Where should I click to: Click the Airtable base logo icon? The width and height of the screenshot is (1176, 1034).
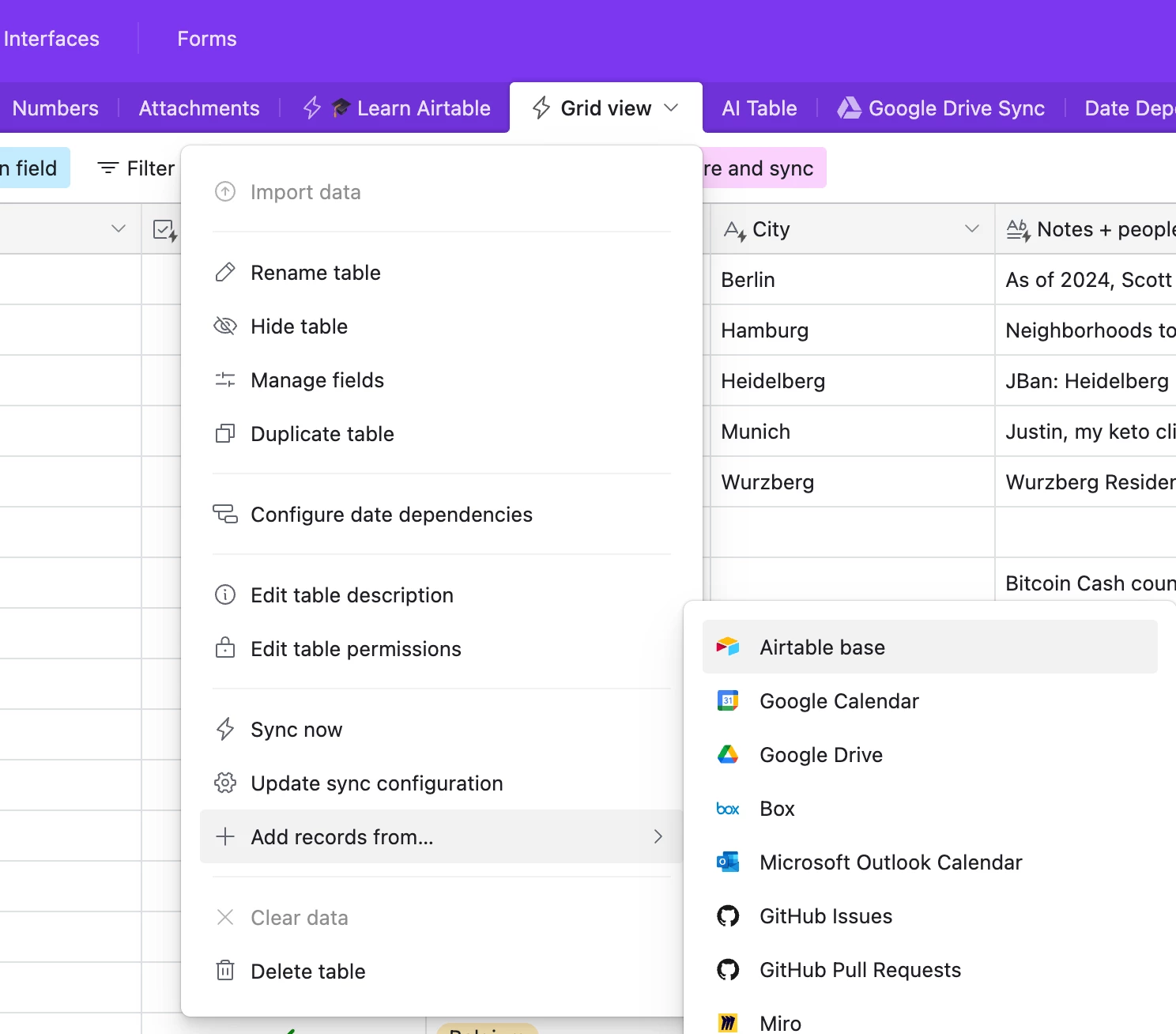click(728, 647)
